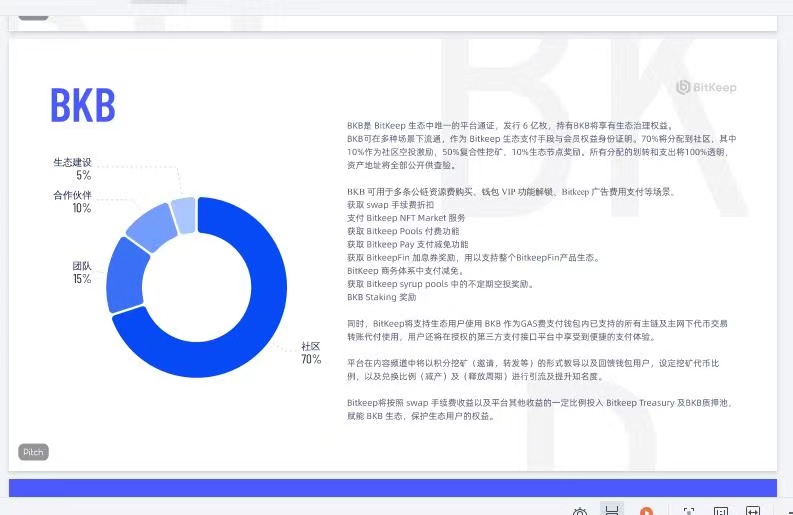Click the line mentioning Bitkeep syrup pools
Viewport: 793px width, 515px height.
click(x=441, y=284)
